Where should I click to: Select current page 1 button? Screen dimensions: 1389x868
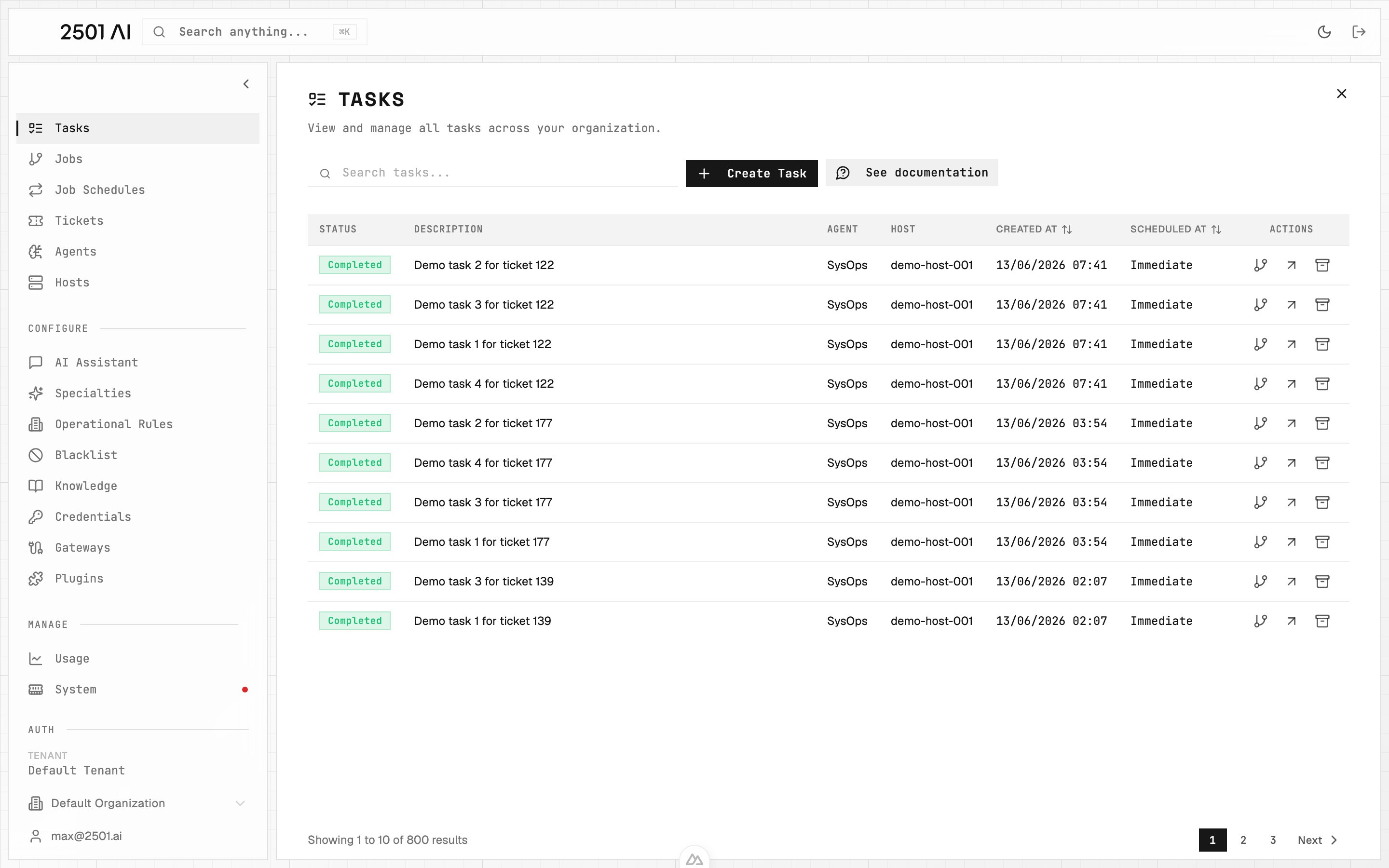click(x=1213, y=840)
